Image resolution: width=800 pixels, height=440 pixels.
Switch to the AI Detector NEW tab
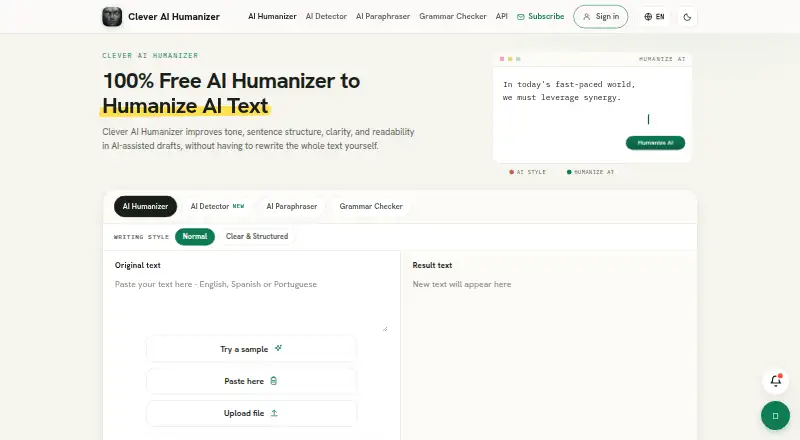[x=217, y=206]
